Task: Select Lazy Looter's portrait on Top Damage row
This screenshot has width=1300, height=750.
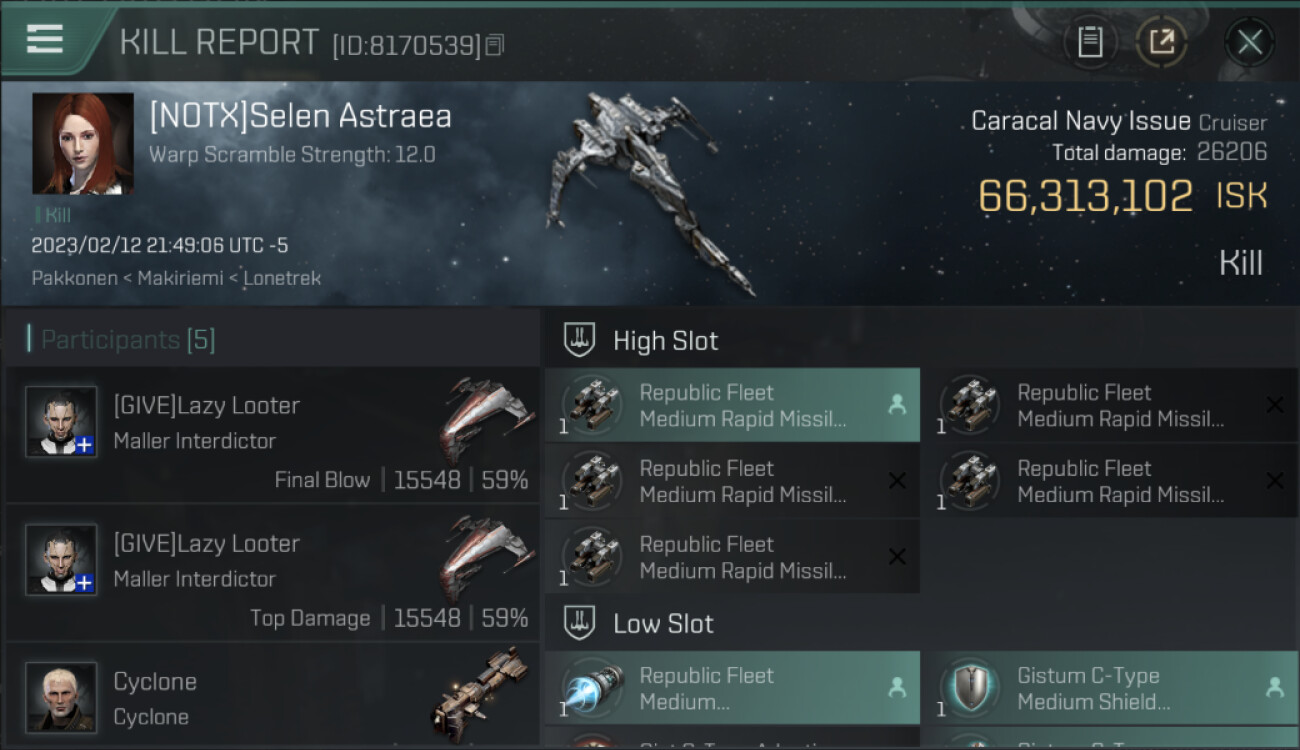Action: pyautogui.click(x=61, y=560)
